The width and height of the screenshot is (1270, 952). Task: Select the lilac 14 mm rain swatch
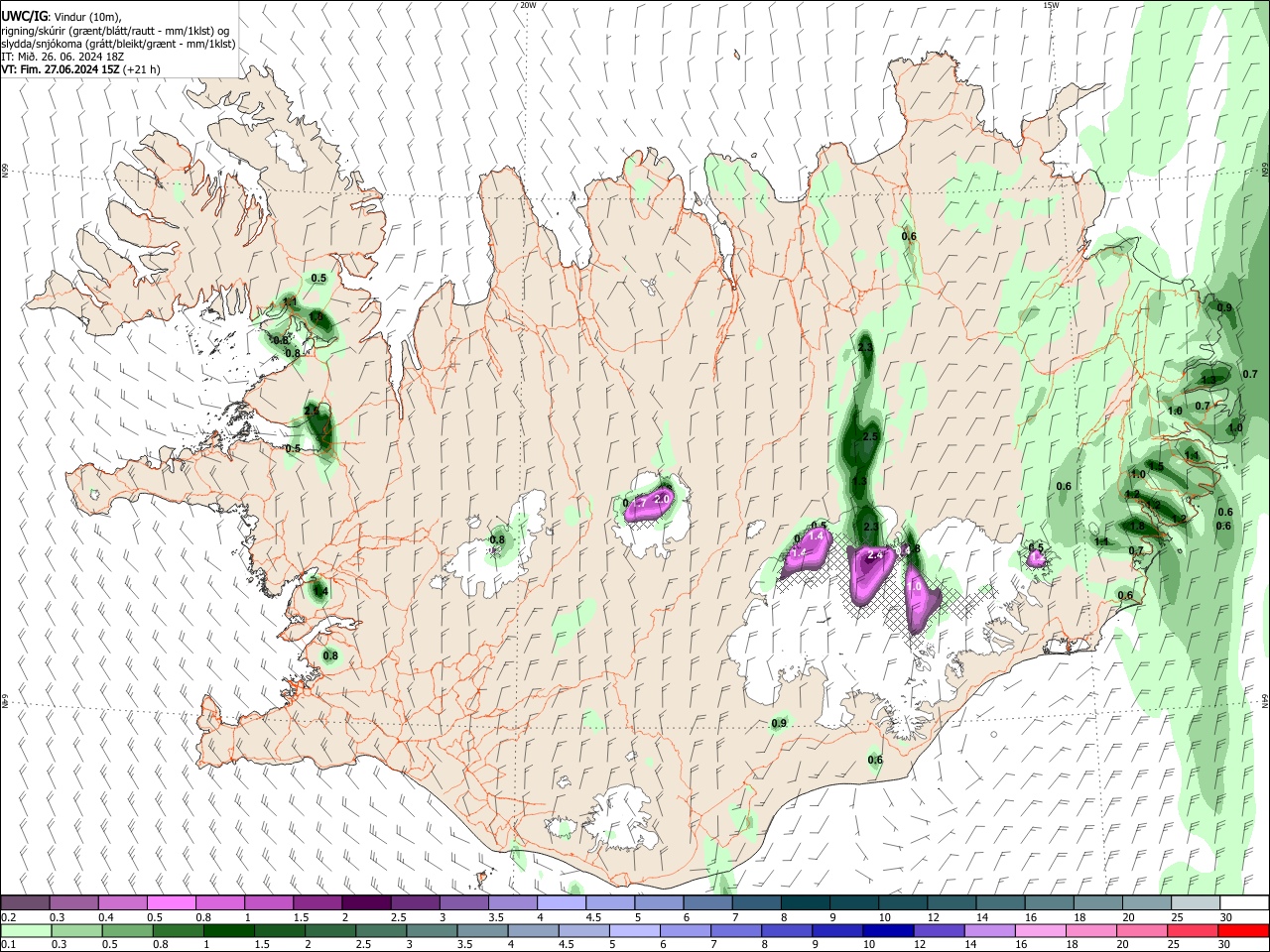(989, 930)
